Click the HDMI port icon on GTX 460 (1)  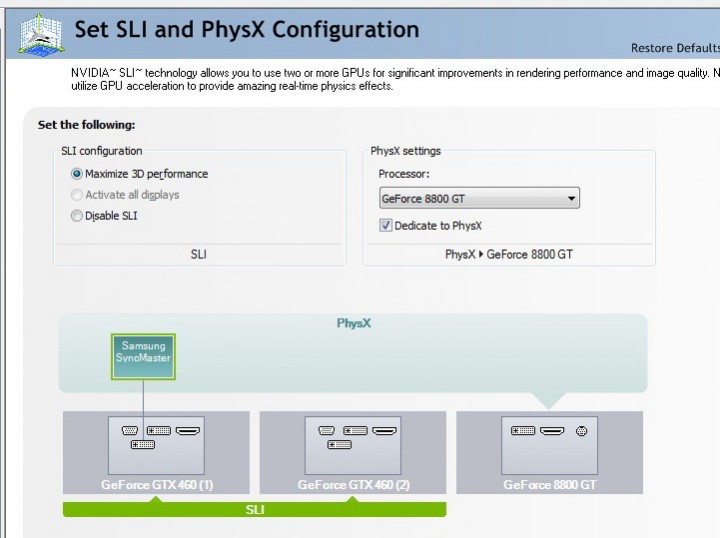[x=188, y=431]
